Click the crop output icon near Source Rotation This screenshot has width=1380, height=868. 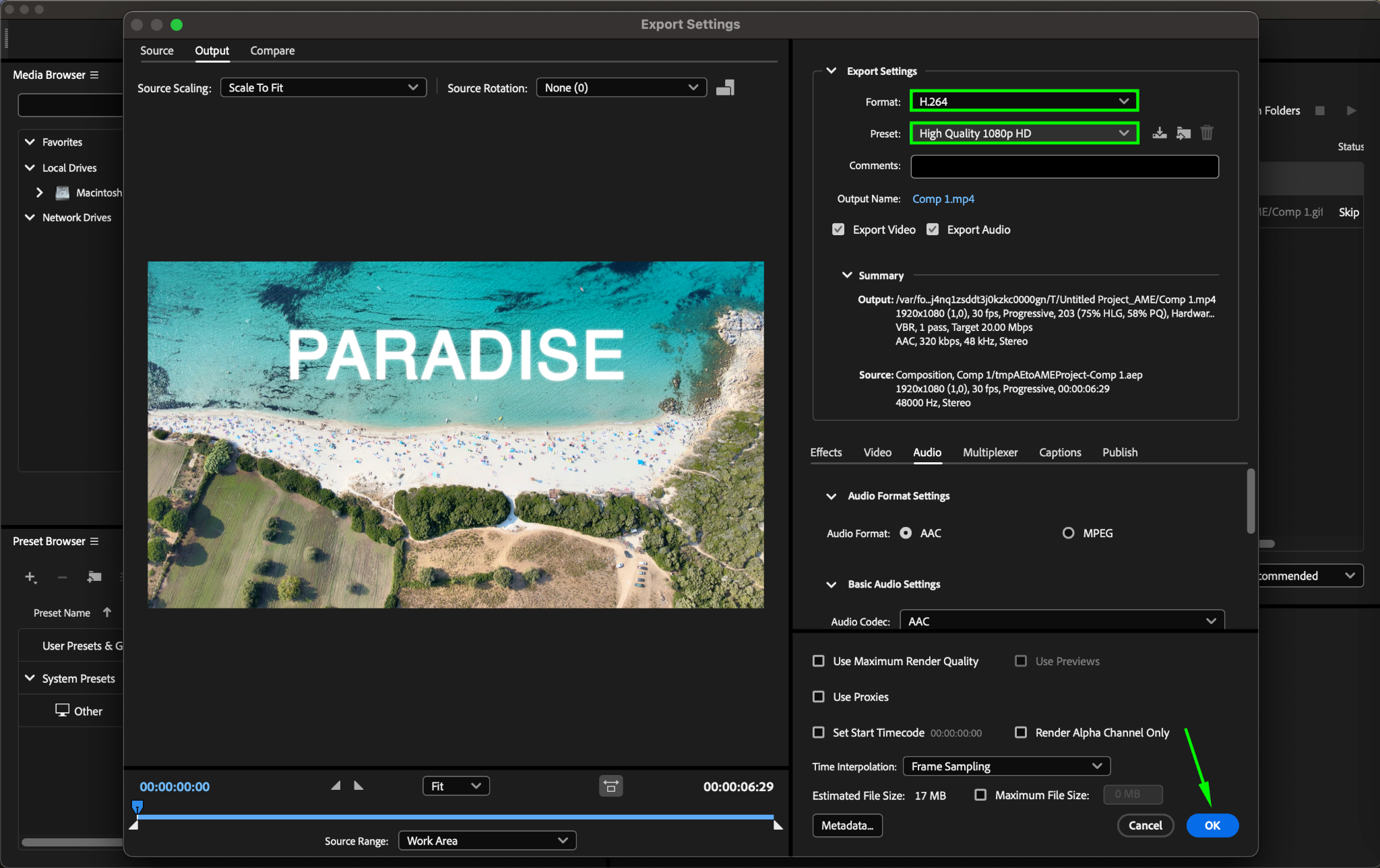click(x=725, y=88)
